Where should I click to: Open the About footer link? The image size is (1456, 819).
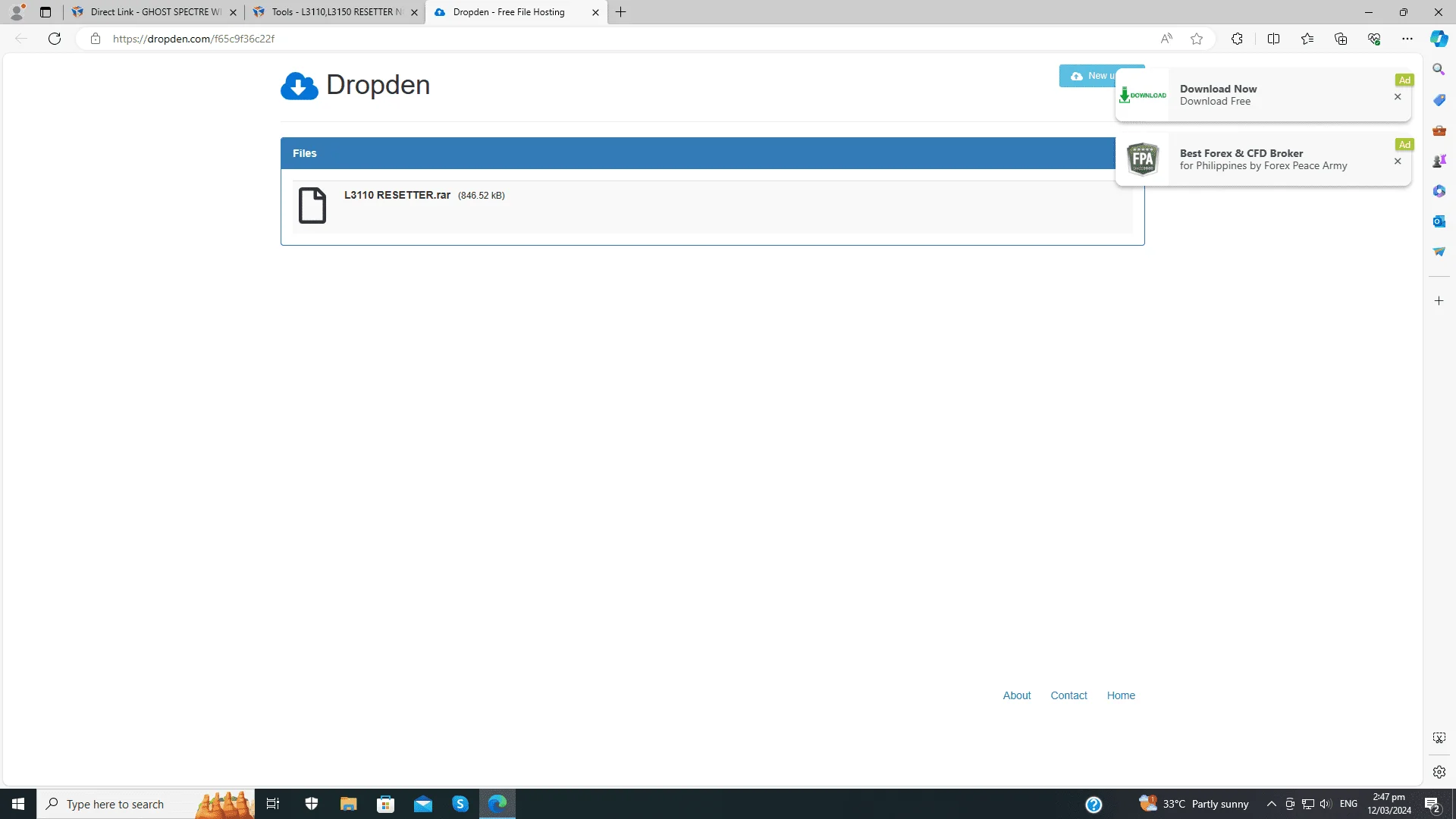coord(1016,695)
